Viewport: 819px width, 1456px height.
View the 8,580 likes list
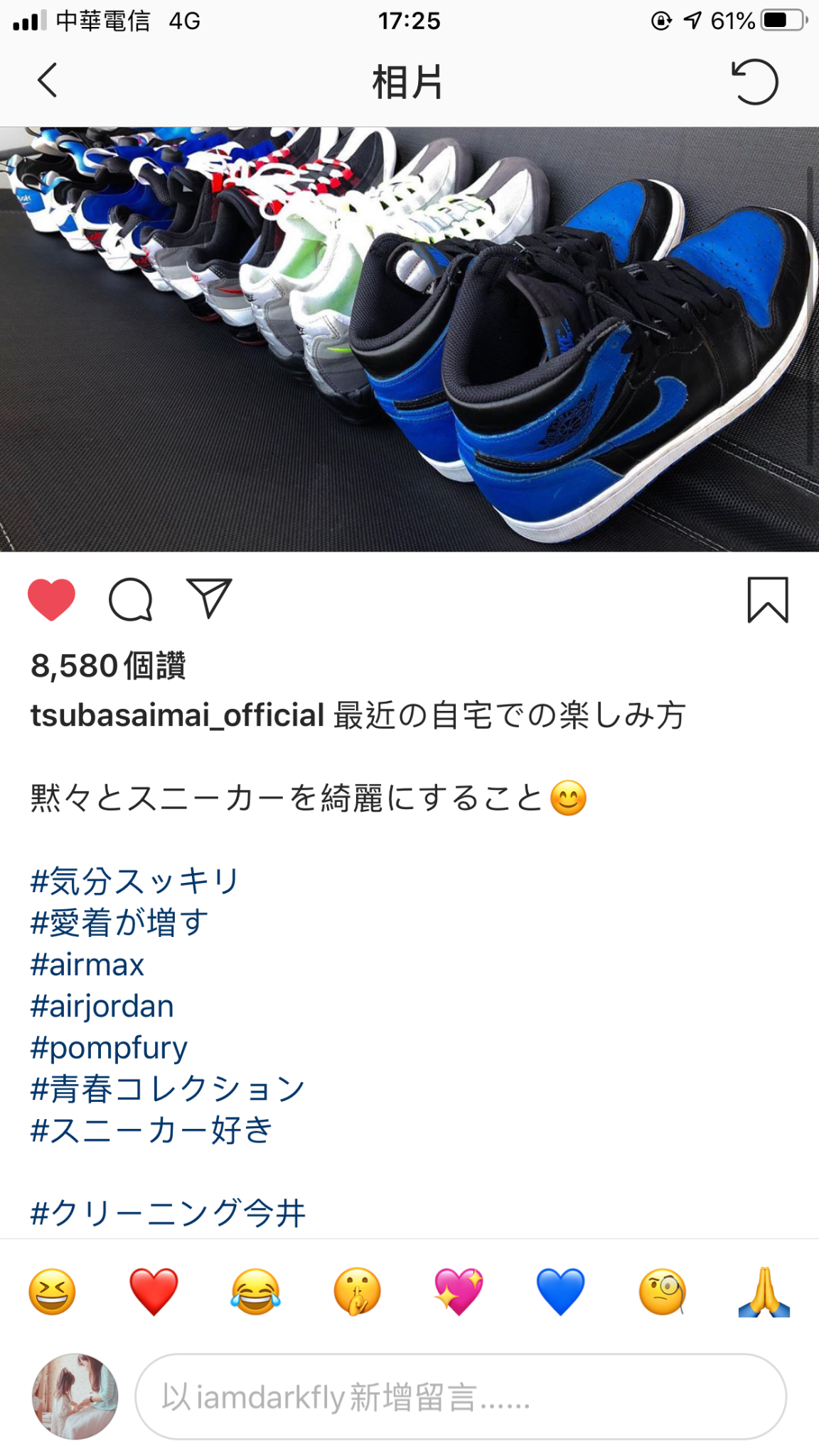pyautogui.click(x=108, y=666)
